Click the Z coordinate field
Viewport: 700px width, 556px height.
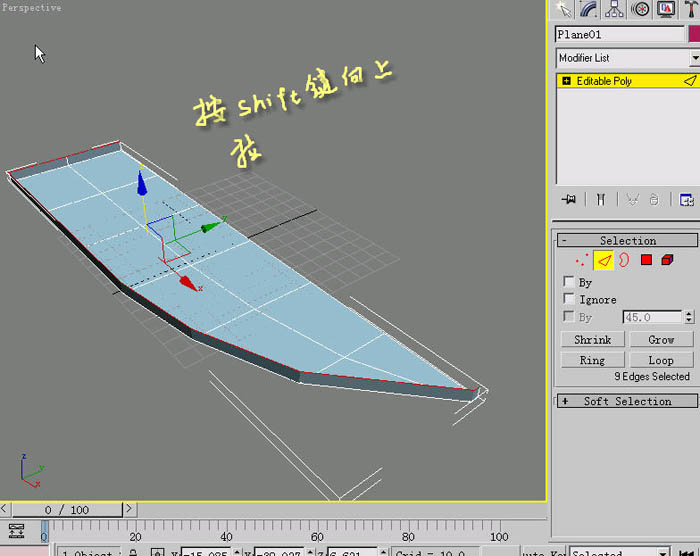pyautogui.click(x=353, y=553)
